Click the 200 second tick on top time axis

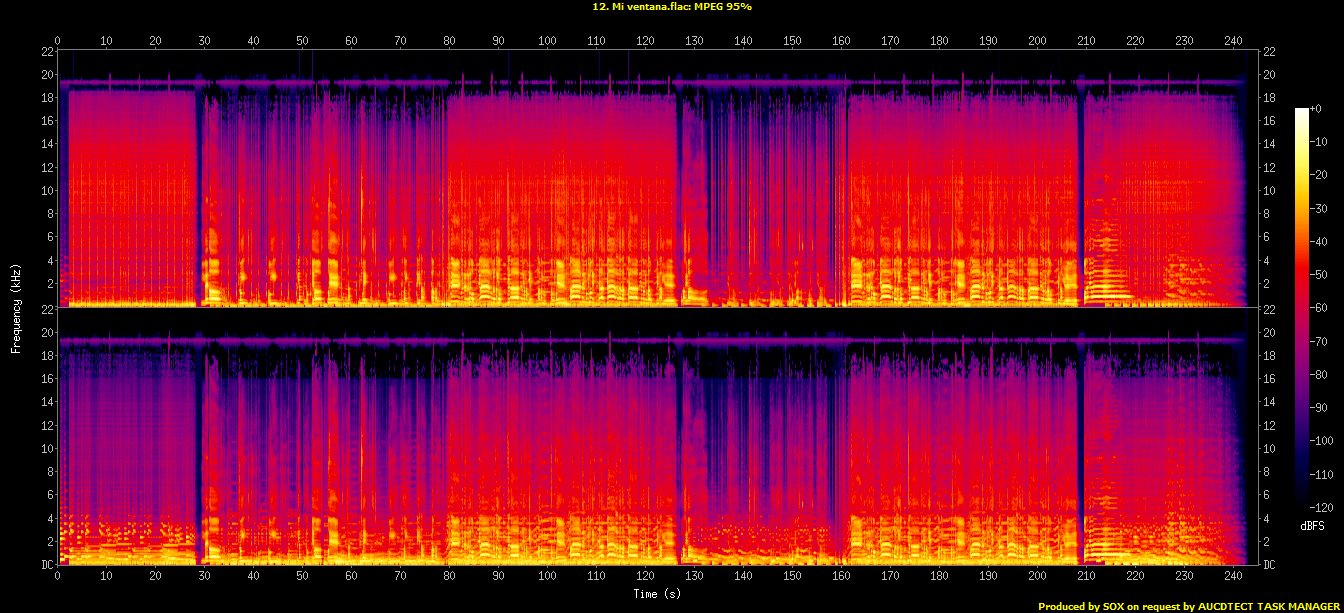1037,41
